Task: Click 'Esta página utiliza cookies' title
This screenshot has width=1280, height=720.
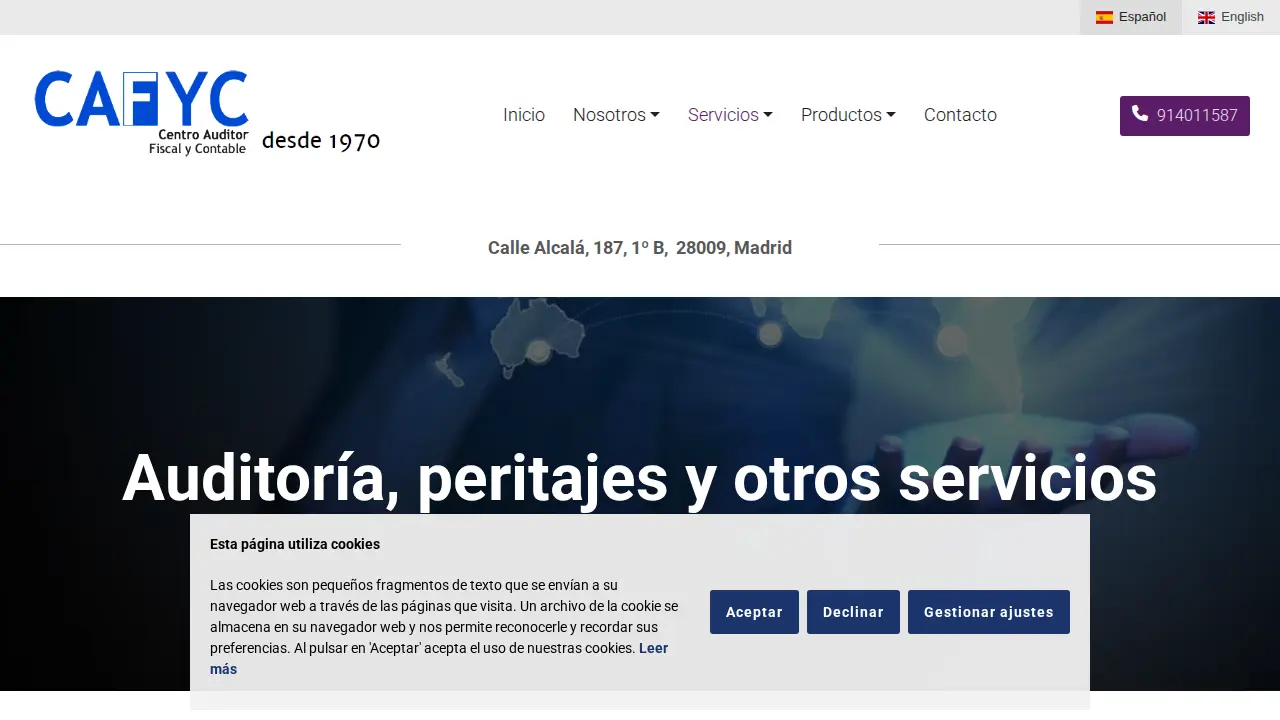Action: click(x=295, y=544)
